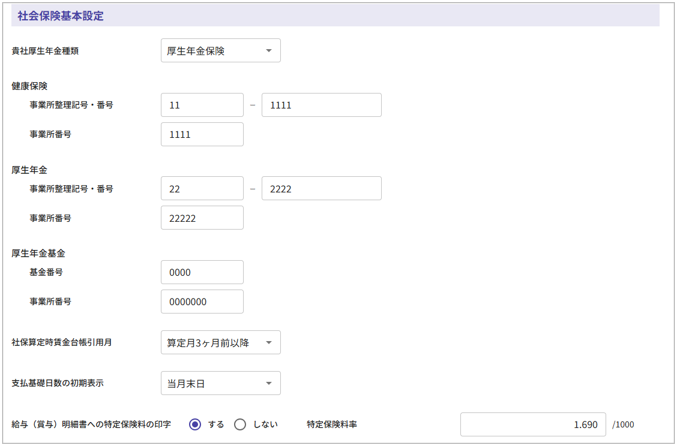Click the arrow icon in the 算定月3ヶ月前以降 dropdown
This screenshot has width=677, height=446.
pos(268,343)
